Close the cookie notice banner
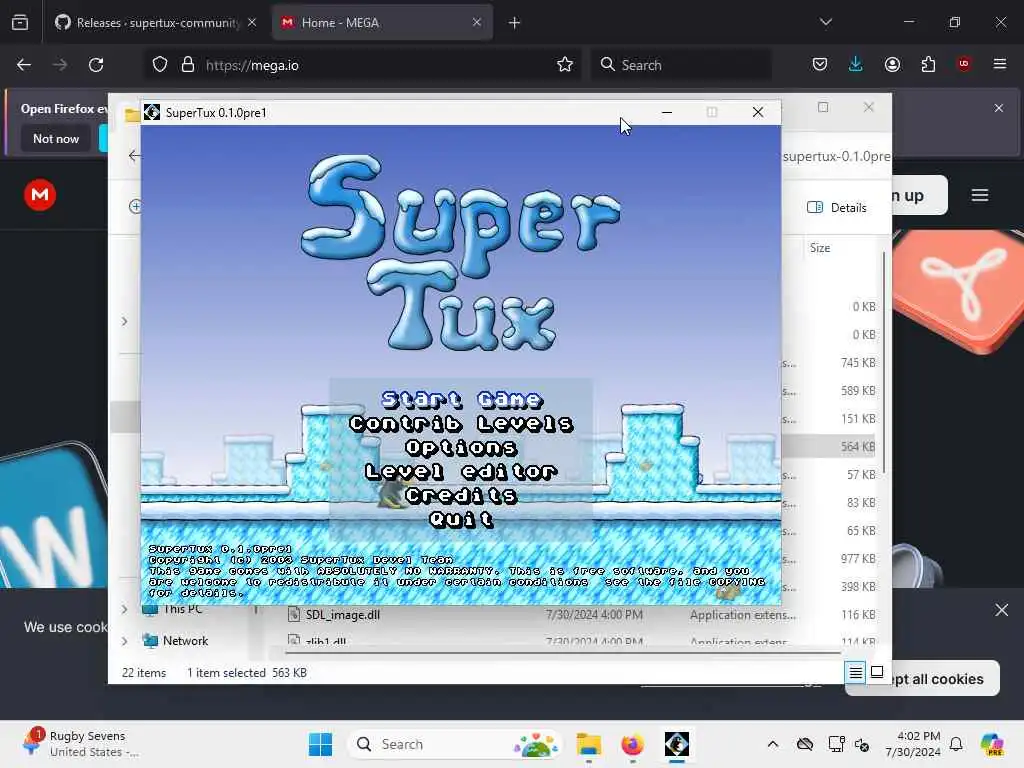The image size is (1024, 768). [x=1002, y=610]
